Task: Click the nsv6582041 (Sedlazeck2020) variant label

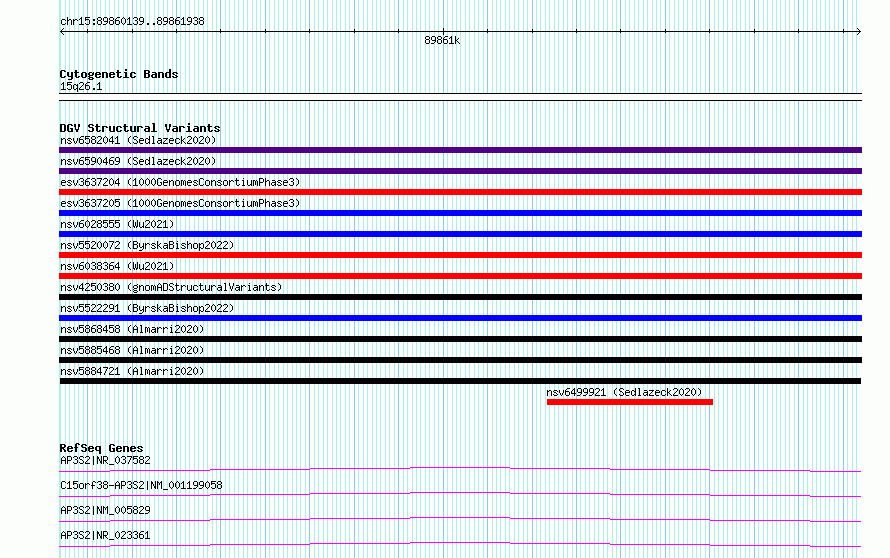Action: tap(138, 140)
